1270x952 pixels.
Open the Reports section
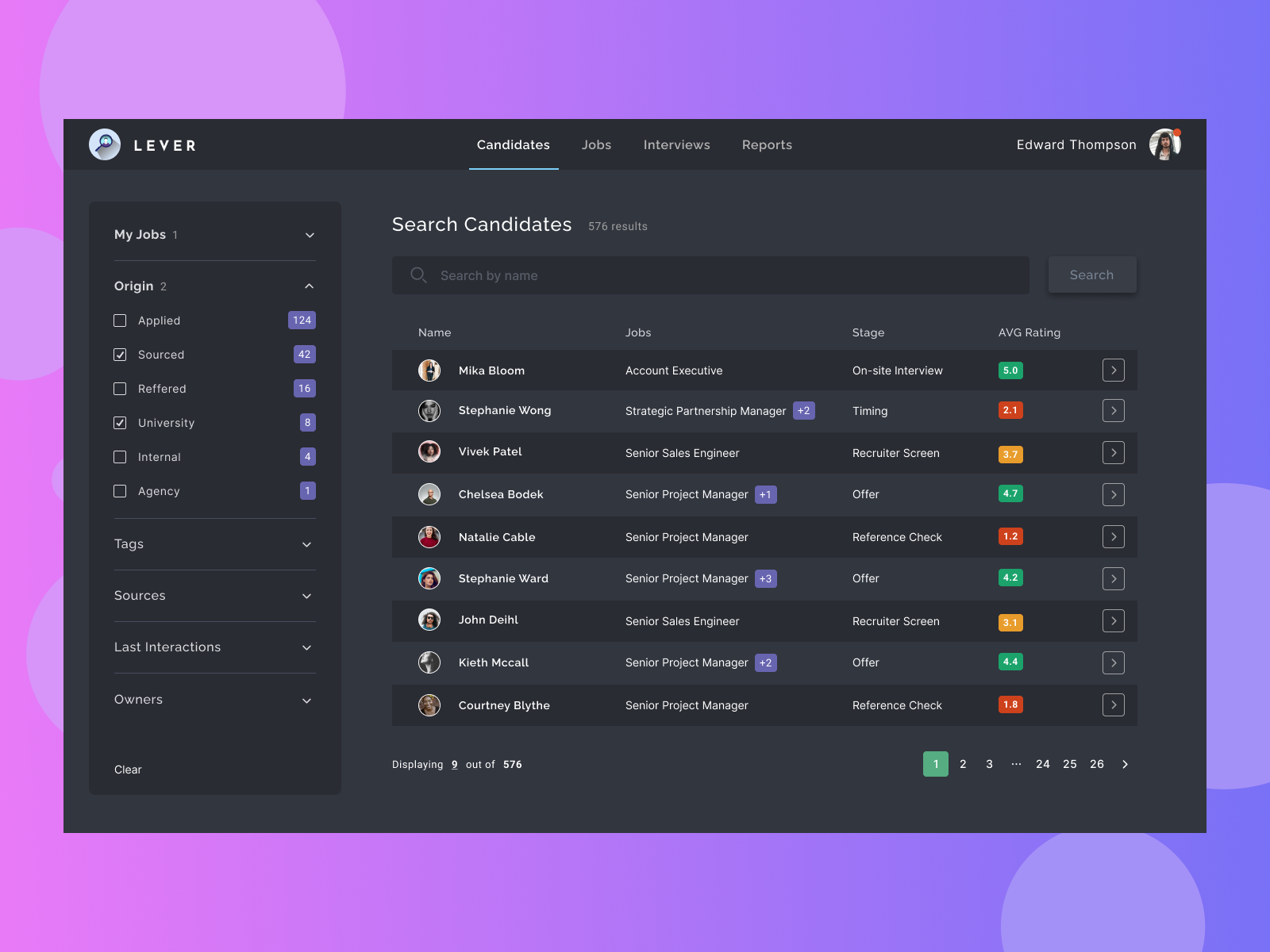click(x=767, y=144)
